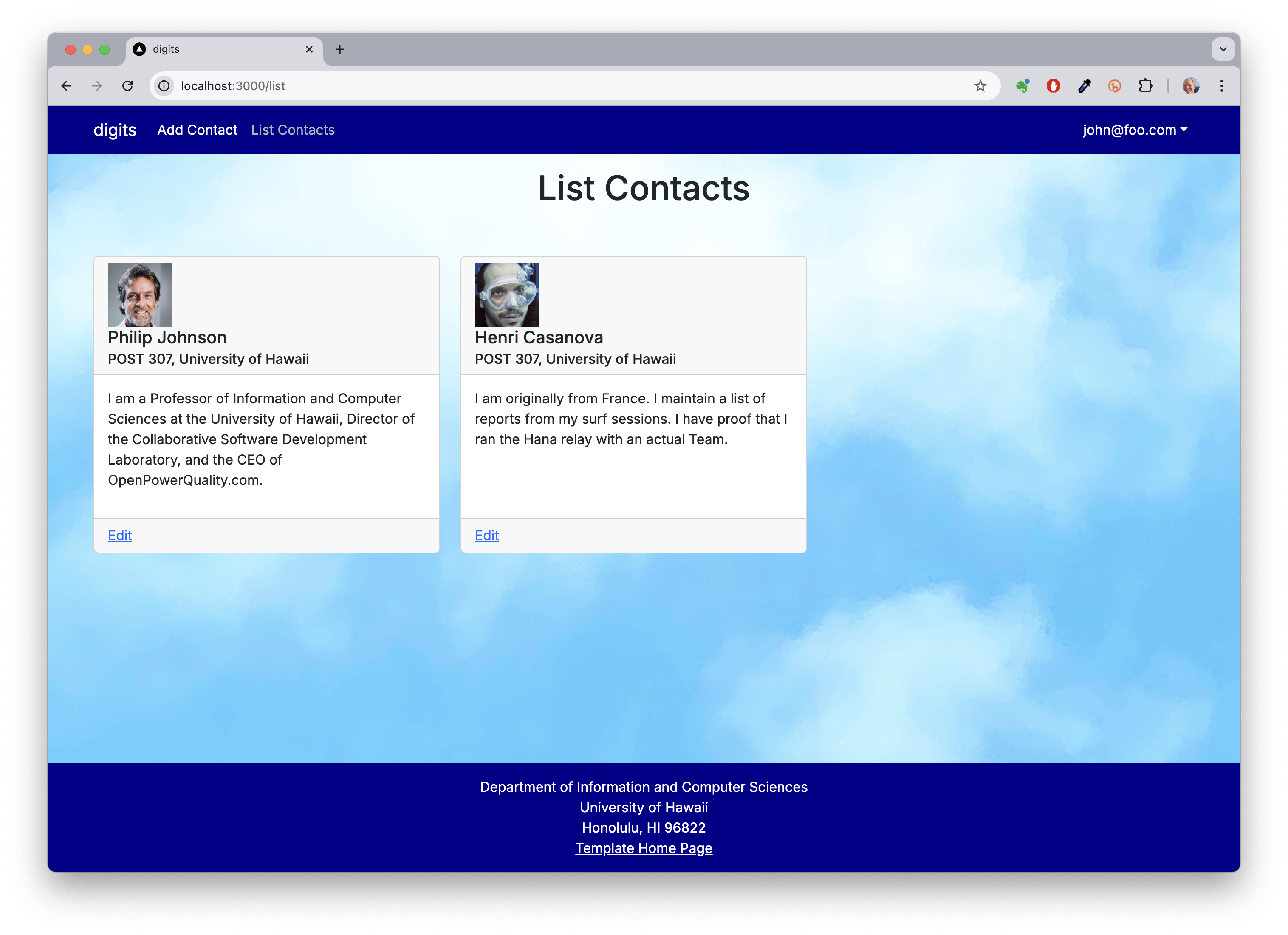Expand the john@foo.com user dropdown
This screenshot has height=935, width=1288.
coord(1134,130)
